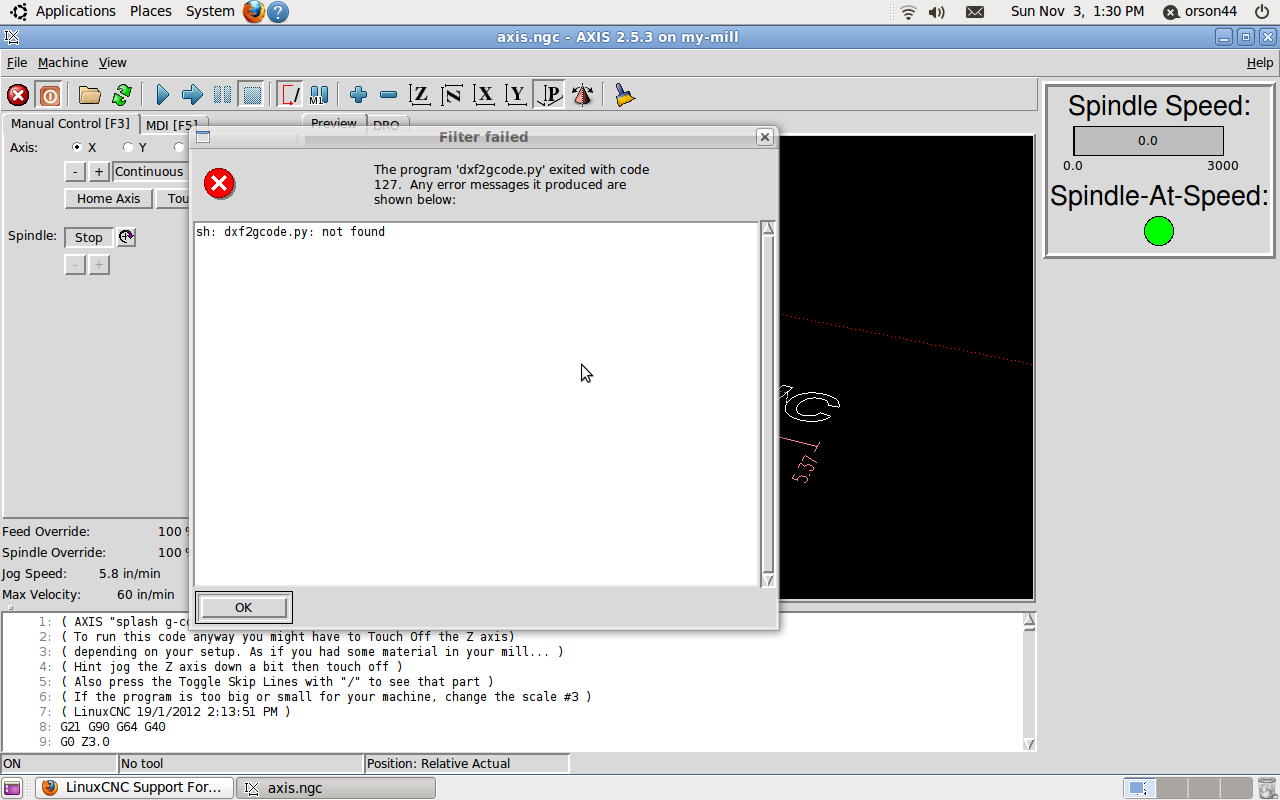
Task: Open the mail envelope indicator
Action: tap(975, 12)
